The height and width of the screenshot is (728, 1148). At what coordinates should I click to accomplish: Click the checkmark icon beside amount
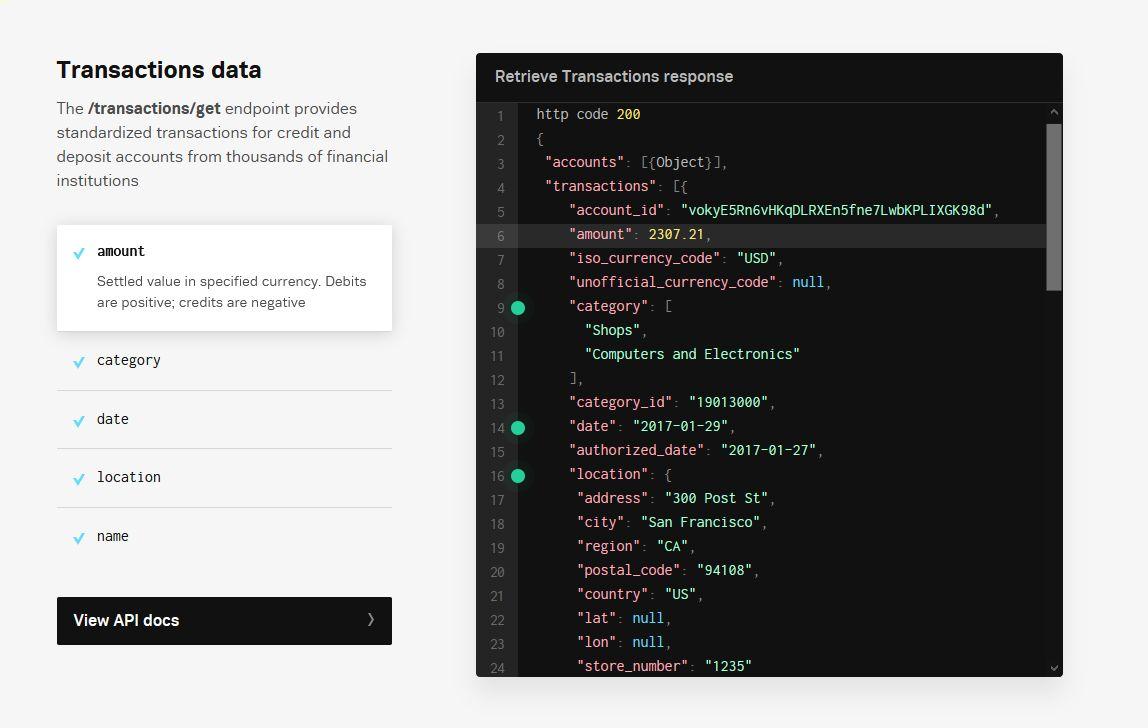coord(79,253)
